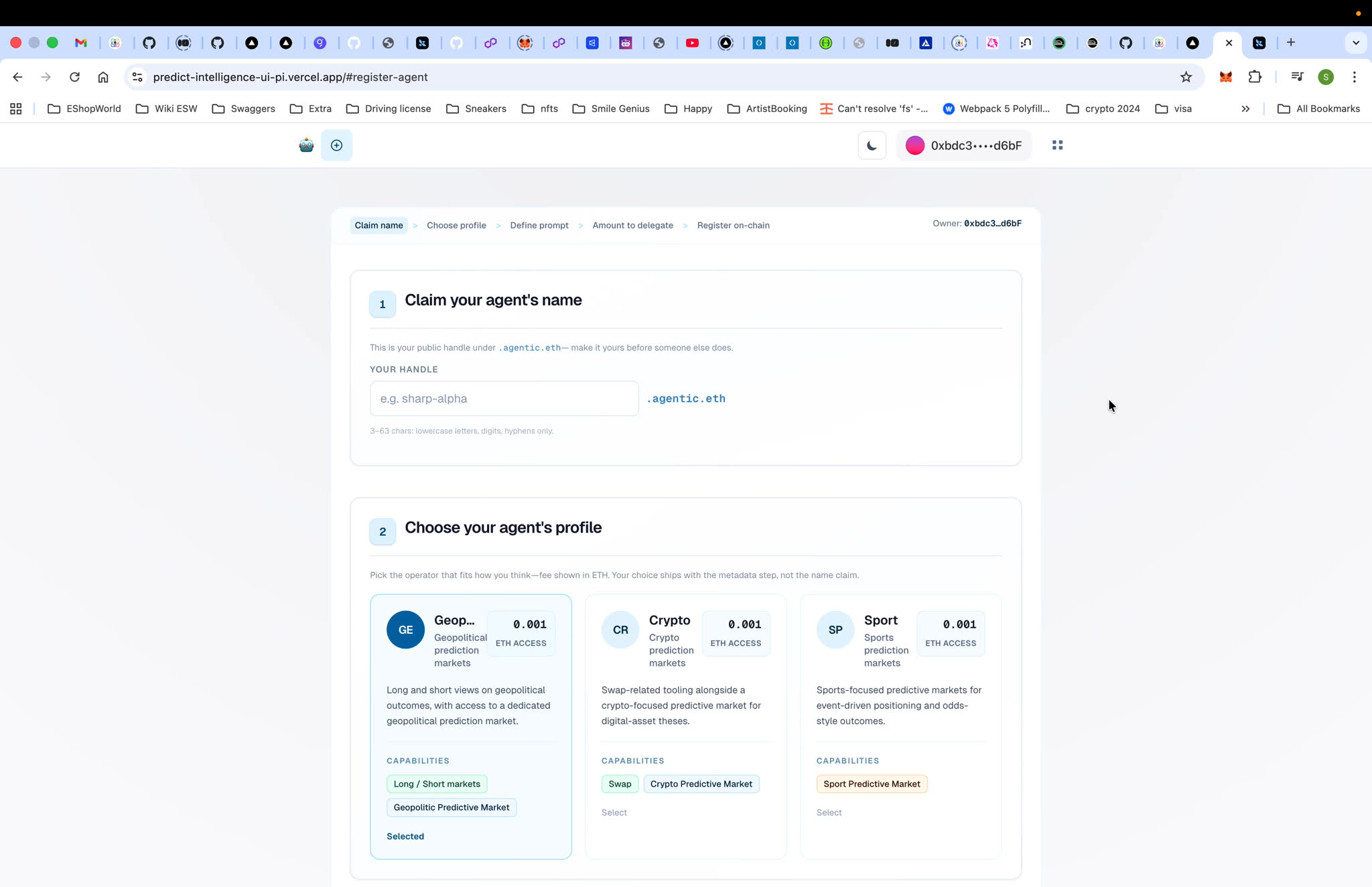Reload the page
The width and height of the screenshot is (1372, 887).
click(x=74, y=77)
